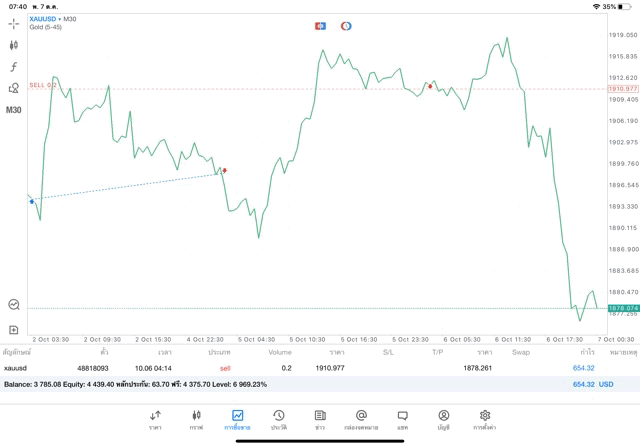Sort positions by the Profit column (กำไร)
640x447 pixels.
pos(587,352)
